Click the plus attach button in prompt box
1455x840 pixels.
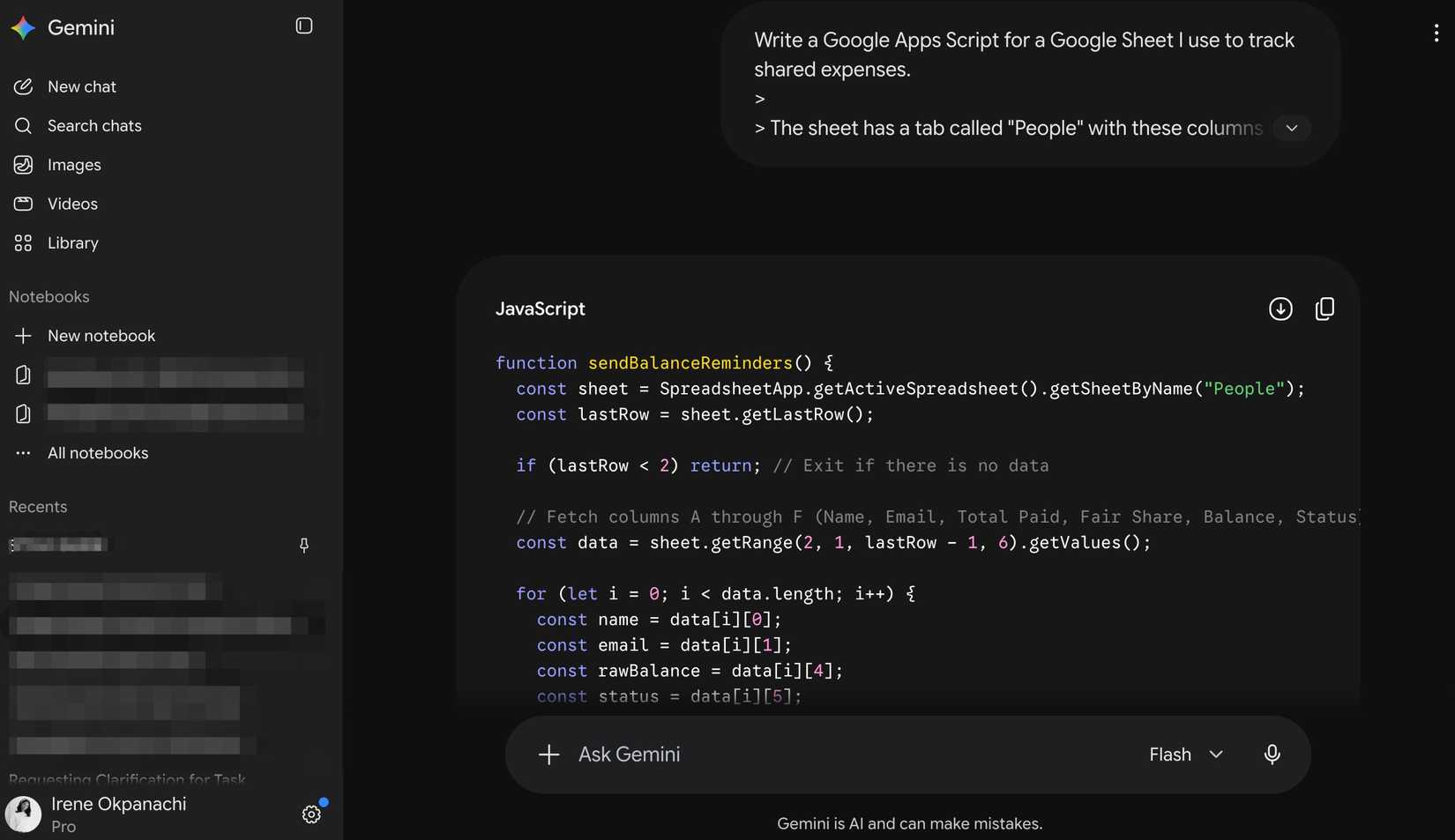tap(548, 755)
